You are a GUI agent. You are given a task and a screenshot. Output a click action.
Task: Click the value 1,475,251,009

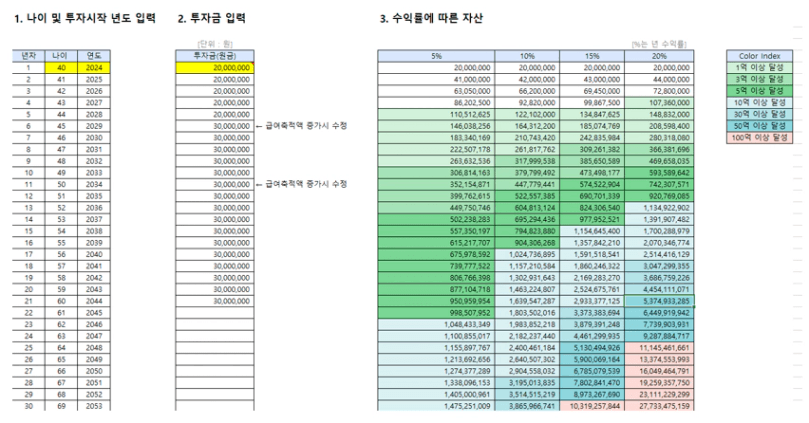click(436, 406)
